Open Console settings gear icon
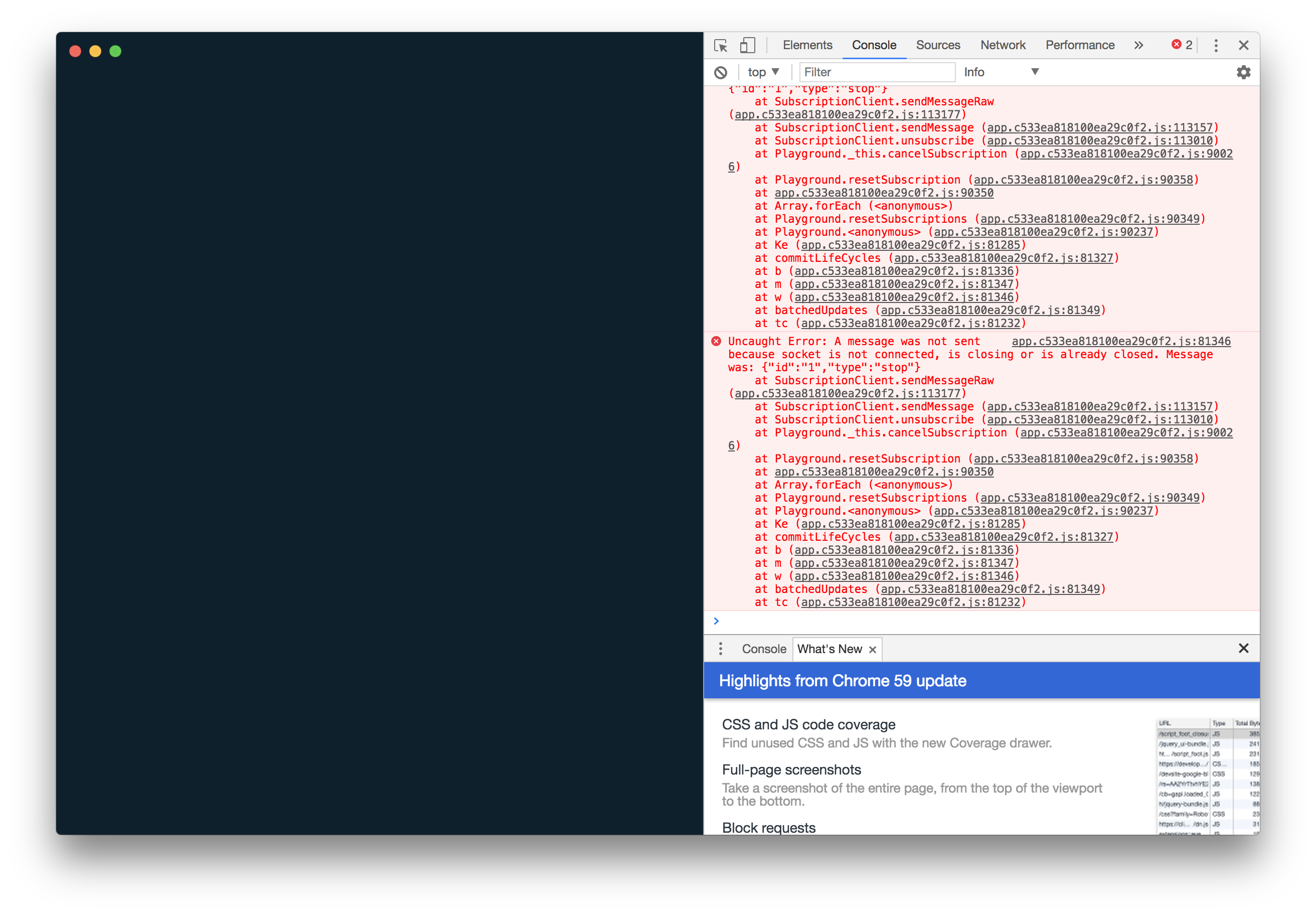The height and width of the screenshot is (915, 1316). point(1243,72)
